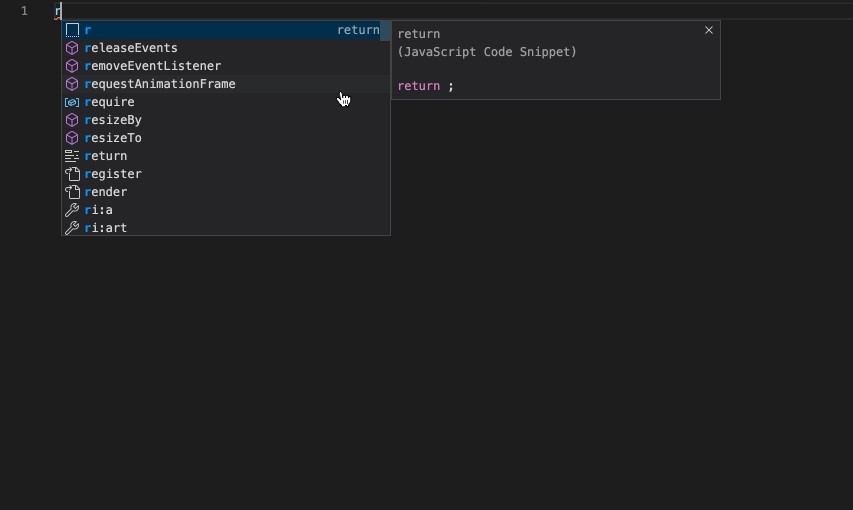Viewport: 853px width, 510px height.
Task: Click line number 1 in the gutter
Action: pos(24,11)
